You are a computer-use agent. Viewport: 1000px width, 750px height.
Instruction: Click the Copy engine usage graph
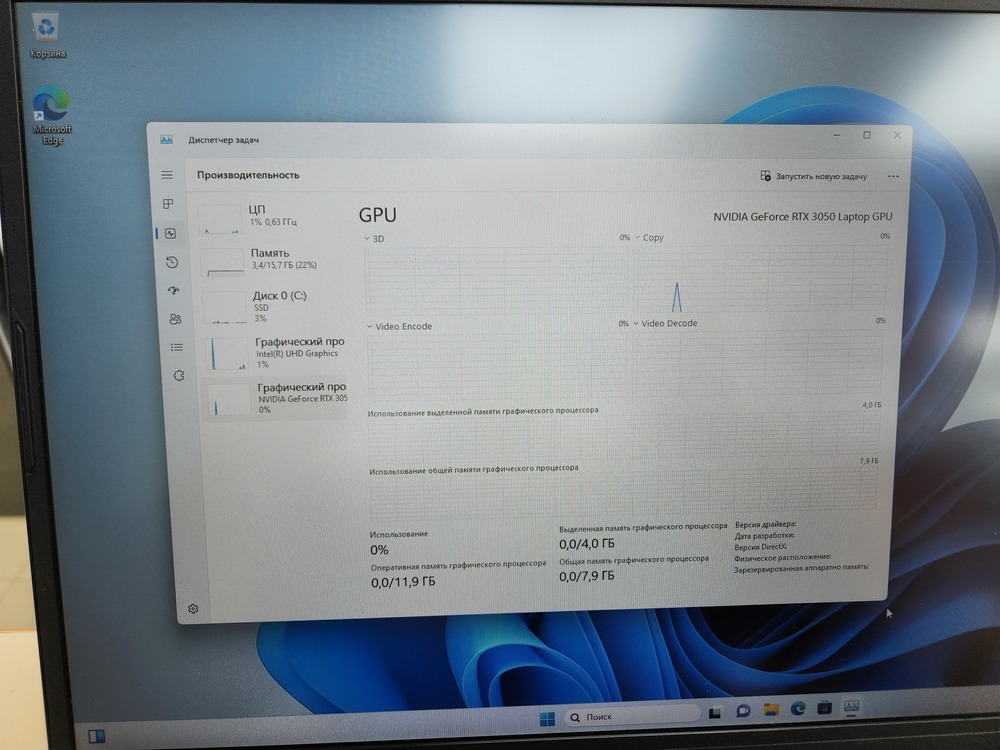760,279
